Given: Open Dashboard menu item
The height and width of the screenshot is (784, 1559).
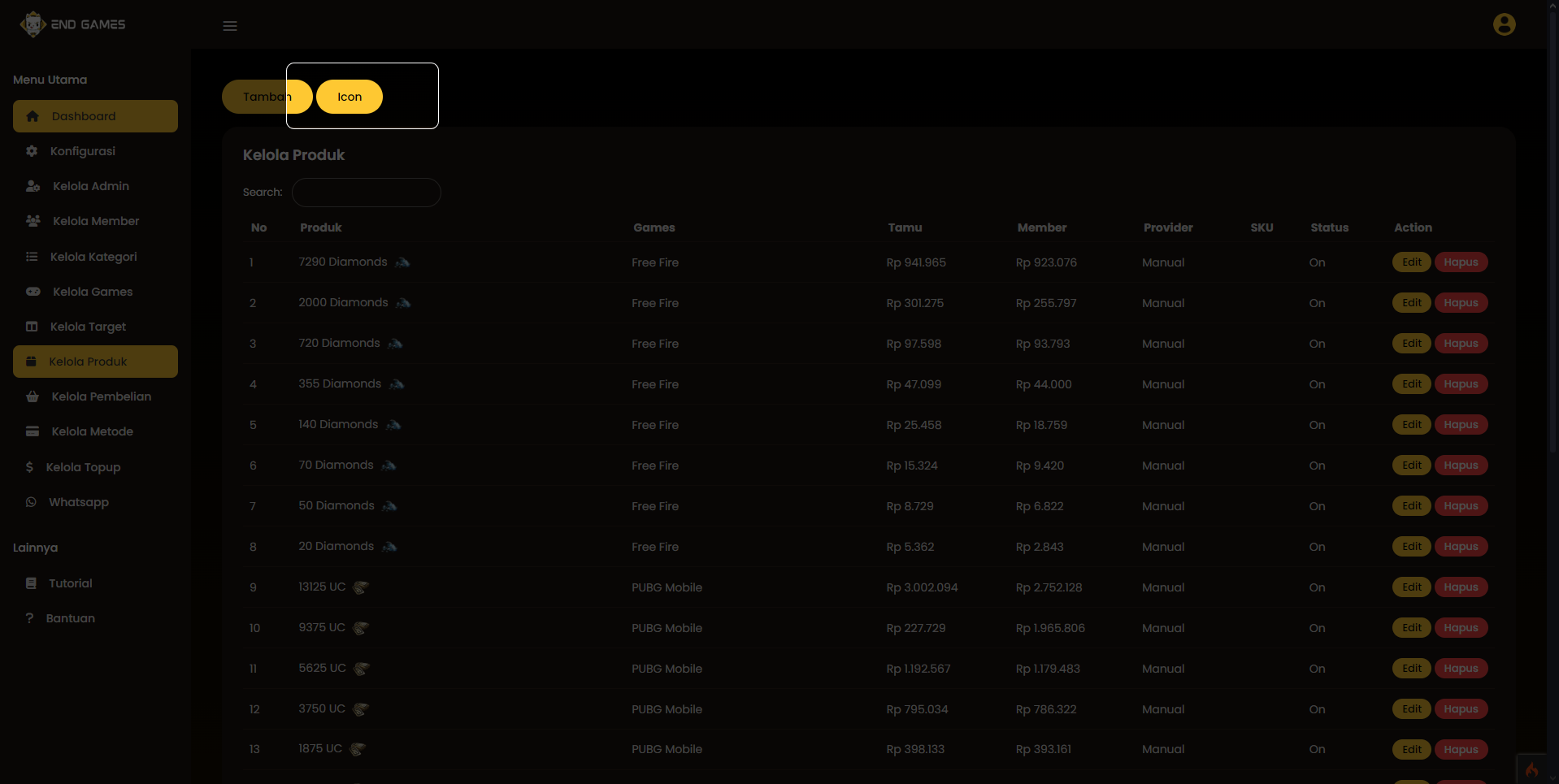Looking at the screenshot, I should 95,116.
